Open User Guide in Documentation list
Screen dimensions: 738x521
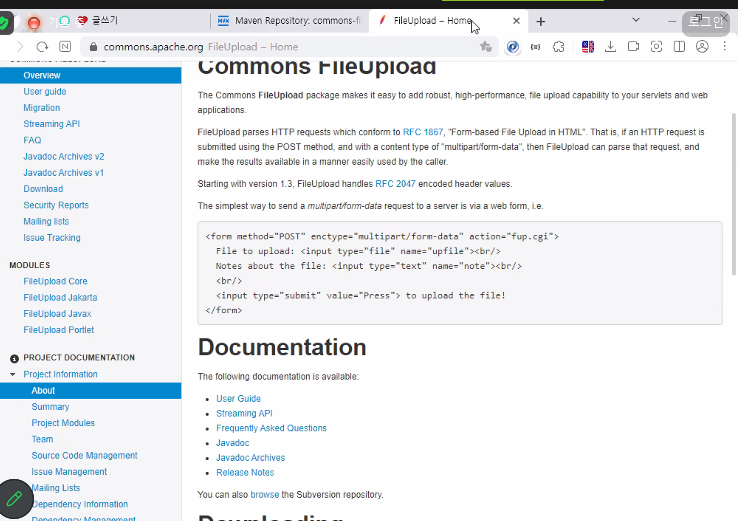pyautogui.click(x=238, y=399)
